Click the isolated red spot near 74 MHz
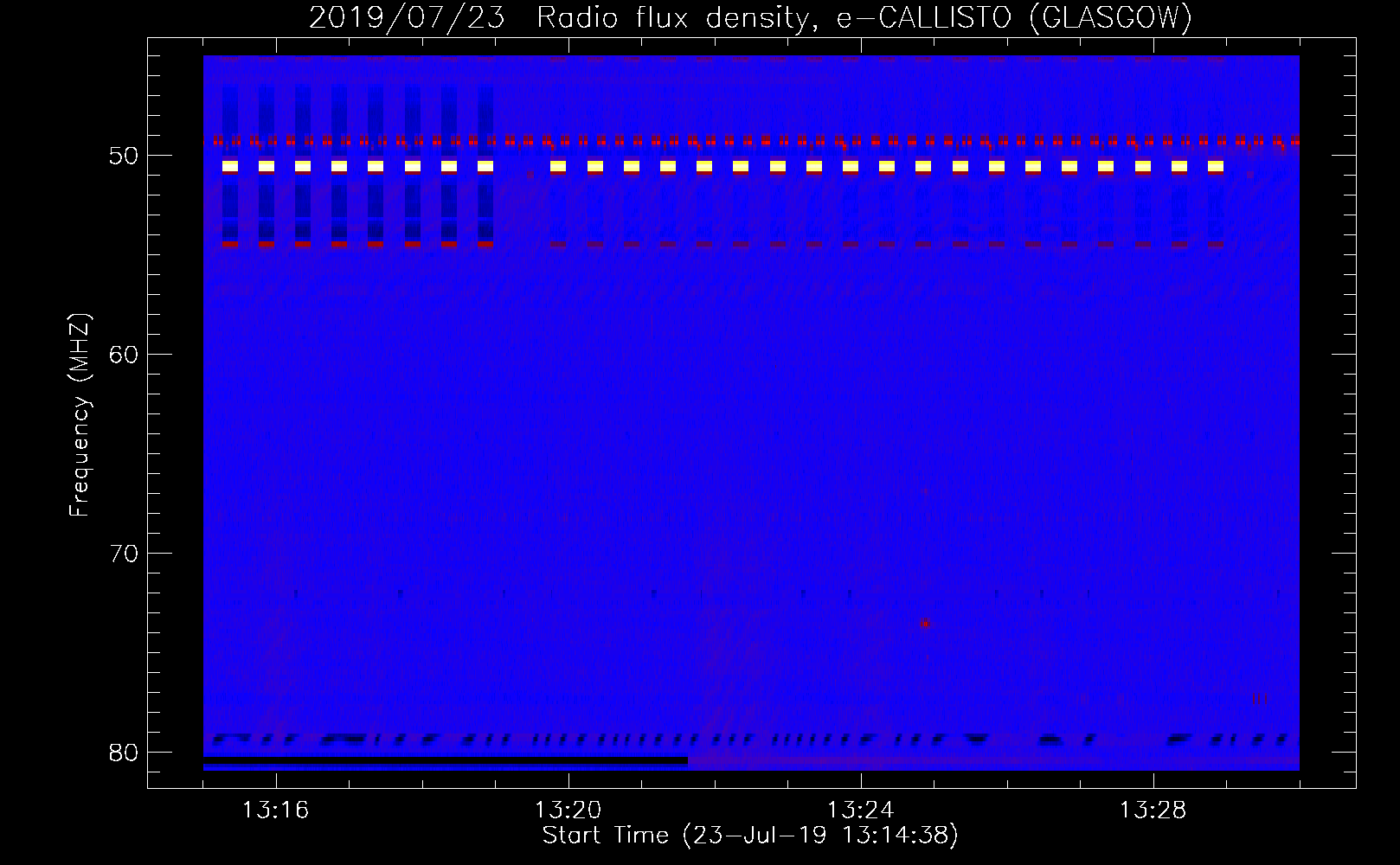This screenshot has width=1400, height=865. click(925, 623)
